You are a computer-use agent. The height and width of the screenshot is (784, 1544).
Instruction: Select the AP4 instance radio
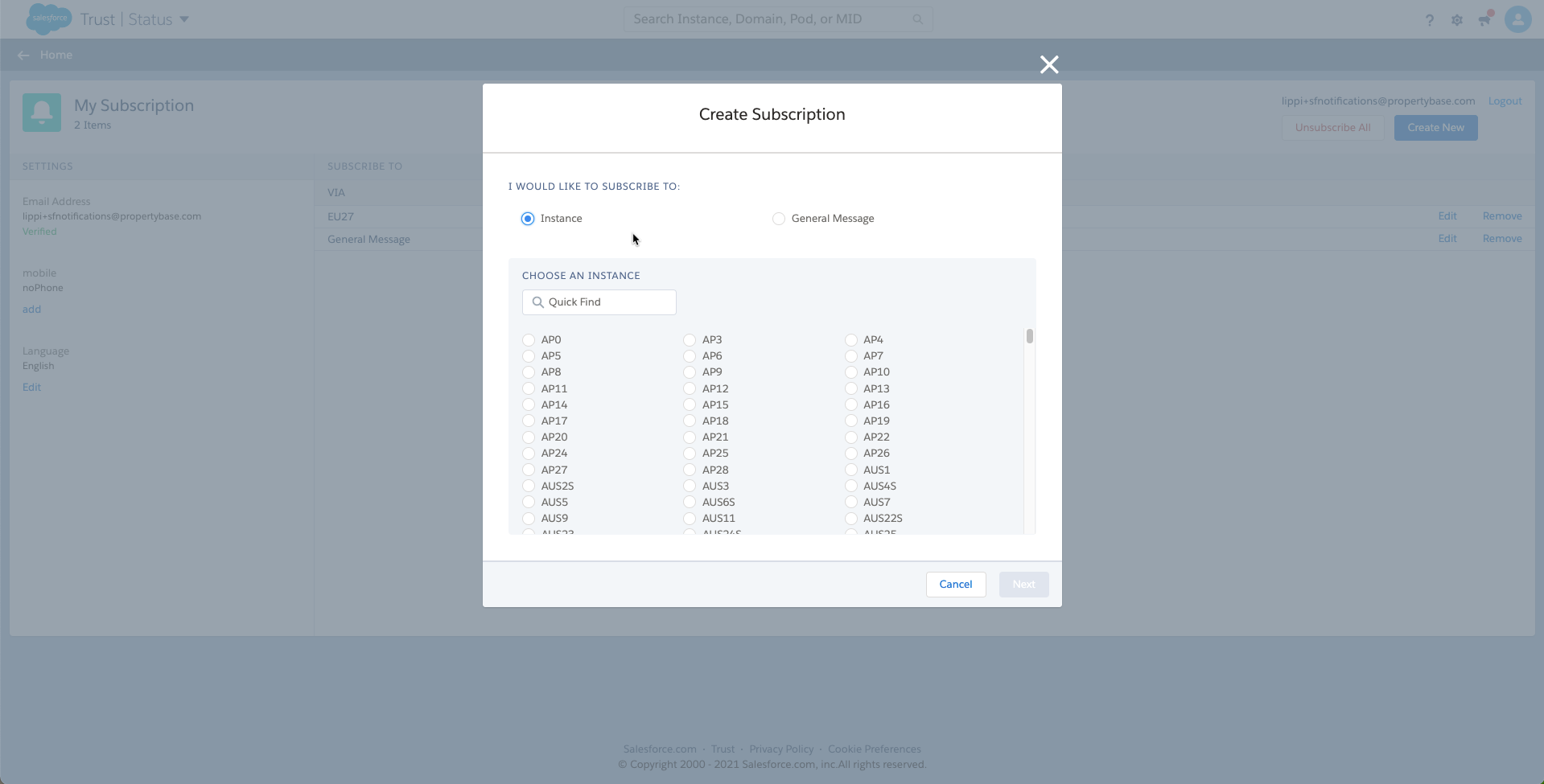851,340
